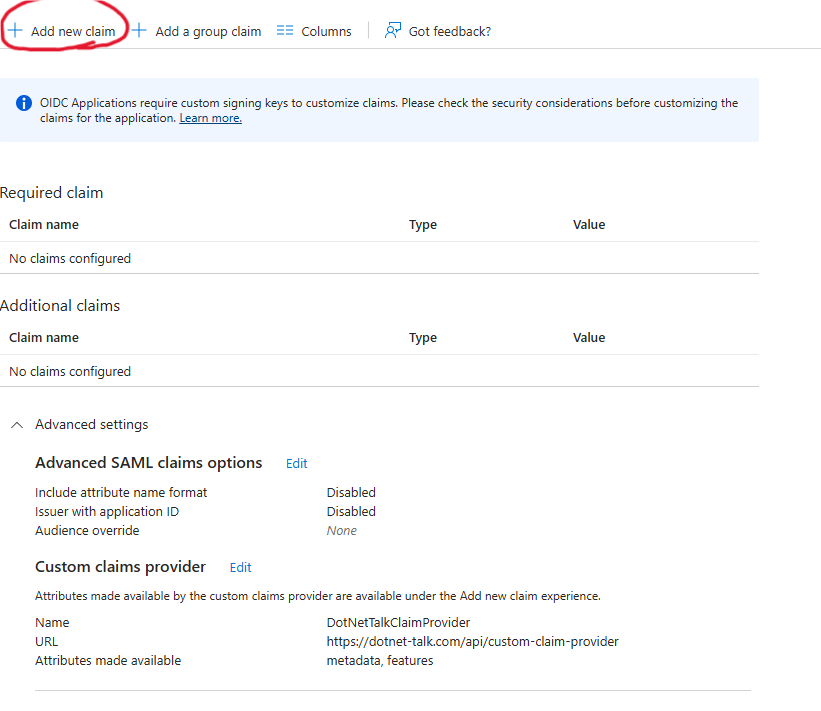Click DotNetTalkClaimProvider name value
The width and height of the screenshot is (821, 711).
tap(398, 623)
